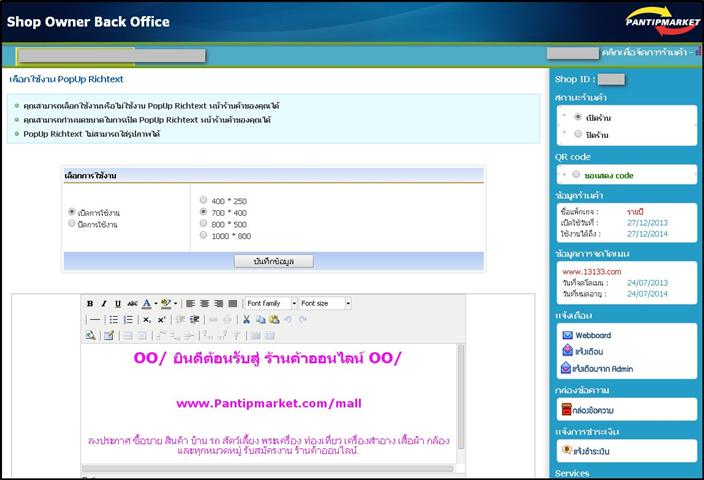Image resolution: width=704 pixels, height=480 pixels.
Task: Click the editor vertical scrollbar
Action: click(460, 397)
